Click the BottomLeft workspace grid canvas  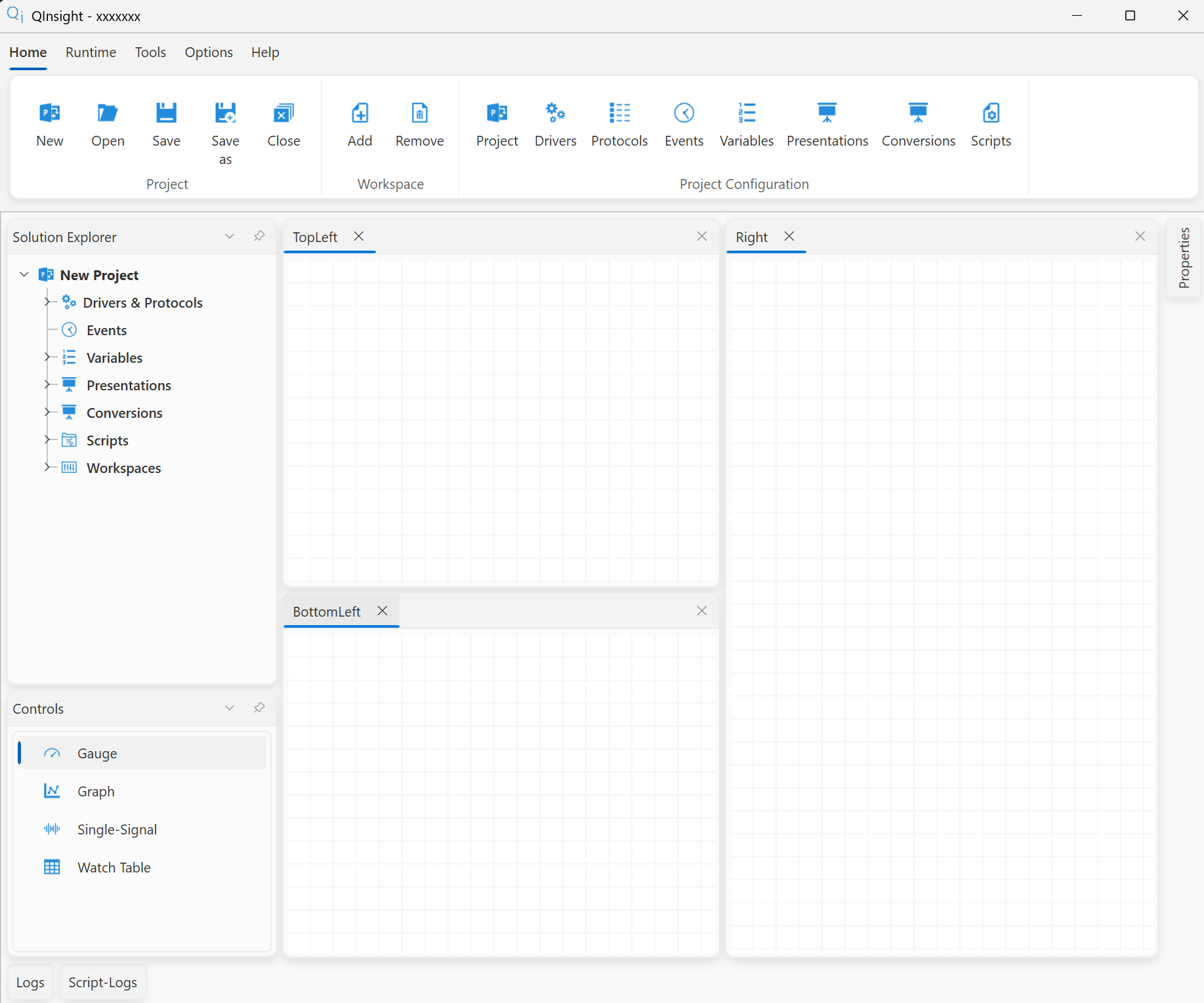pyautogui.click(x=502, y=794)
